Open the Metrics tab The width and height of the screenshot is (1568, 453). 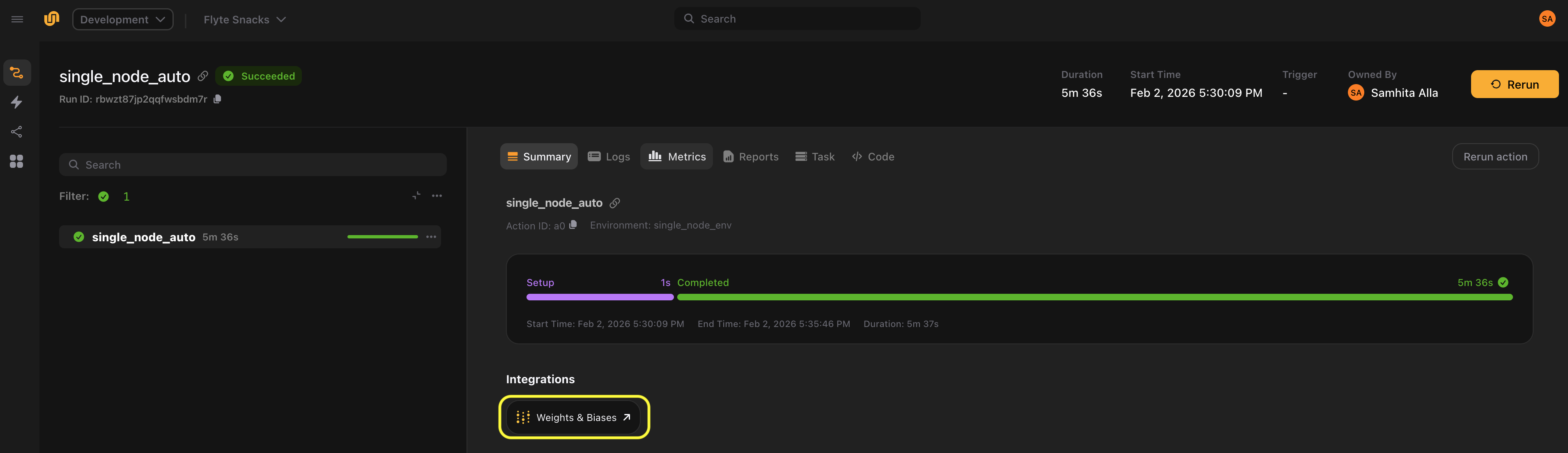tap(676, 156)
